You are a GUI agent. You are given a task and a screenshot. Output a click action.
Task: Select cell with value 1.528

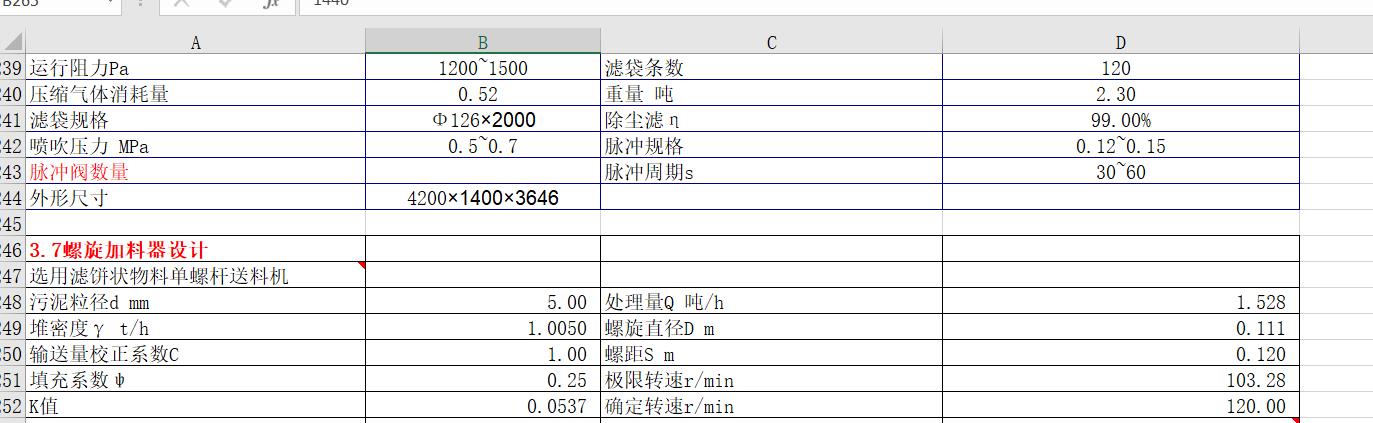point(1121,301)
